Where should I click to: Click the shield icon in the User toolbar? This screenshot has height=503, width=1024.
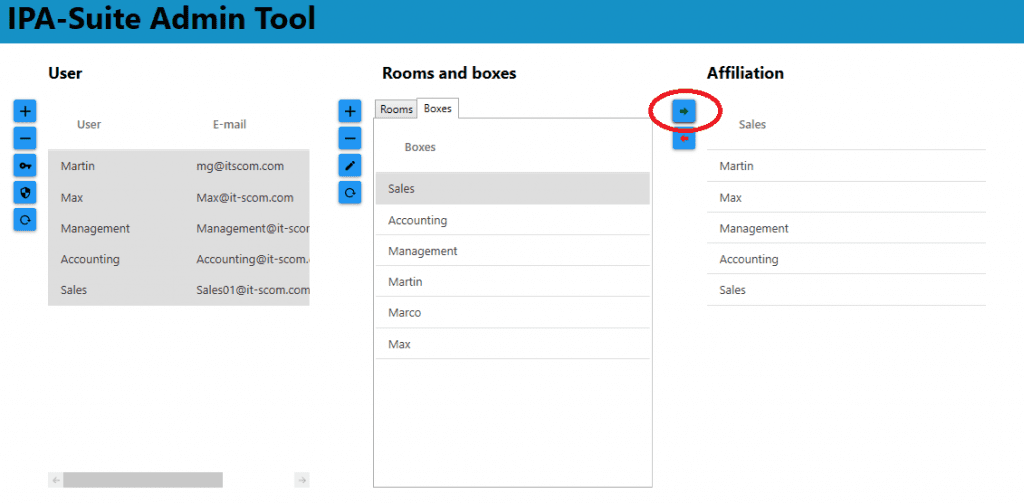click(x=25, y=192)
